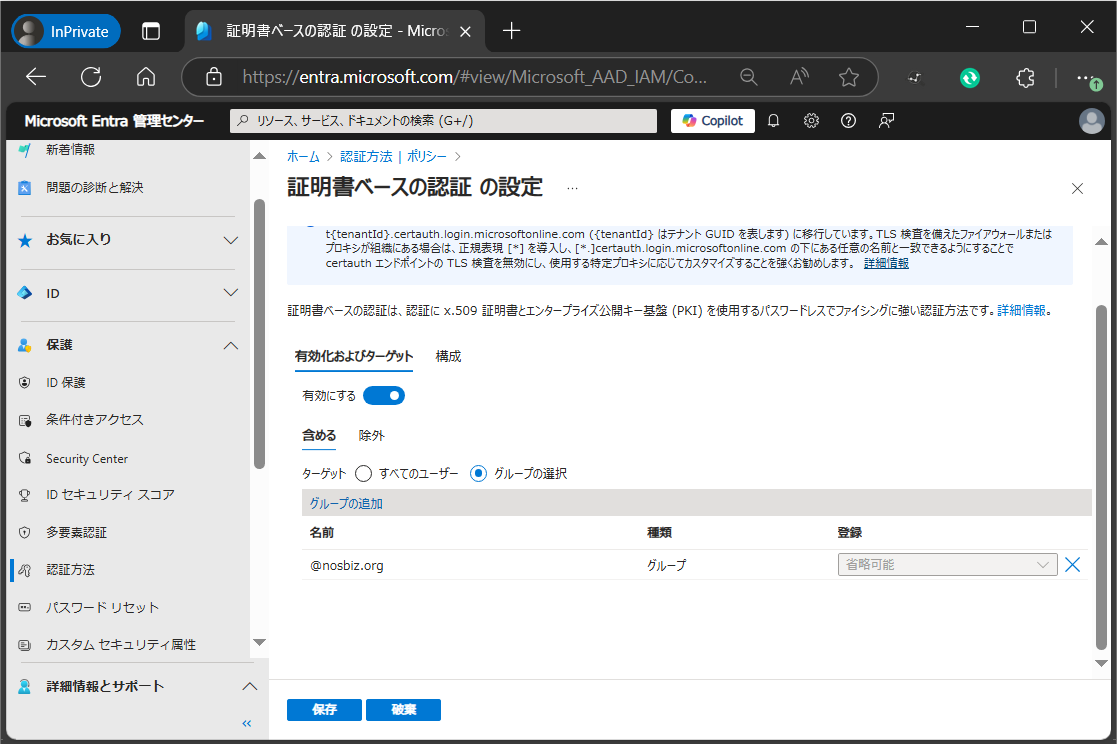Viewport: 1117px width, 744px height.
Task: Click the グループの追加 link
Action: 346,503
